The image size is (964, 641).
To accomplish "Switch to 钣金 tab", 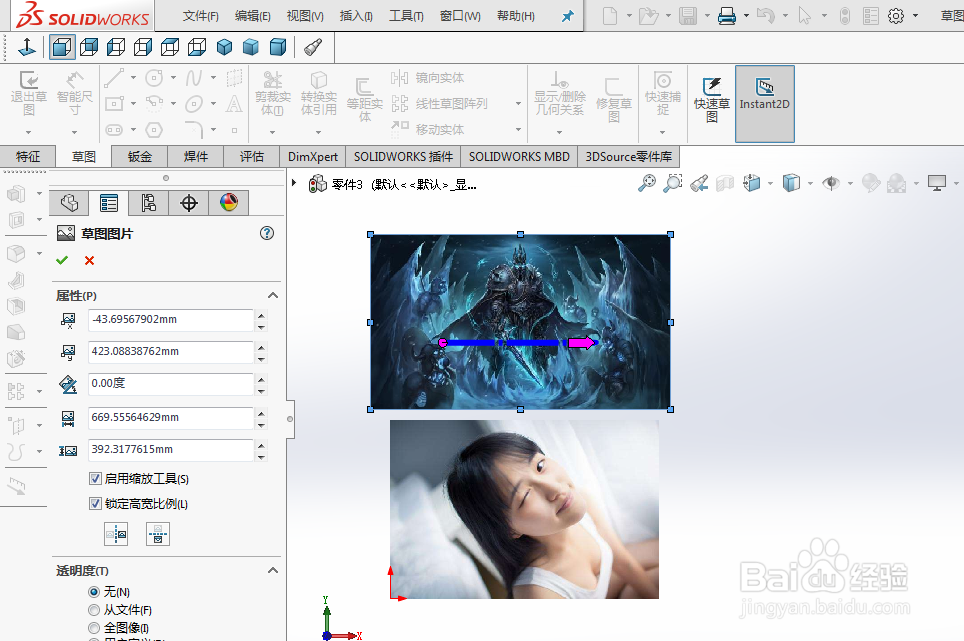I will pyautogui.click(x=140, y=157).
